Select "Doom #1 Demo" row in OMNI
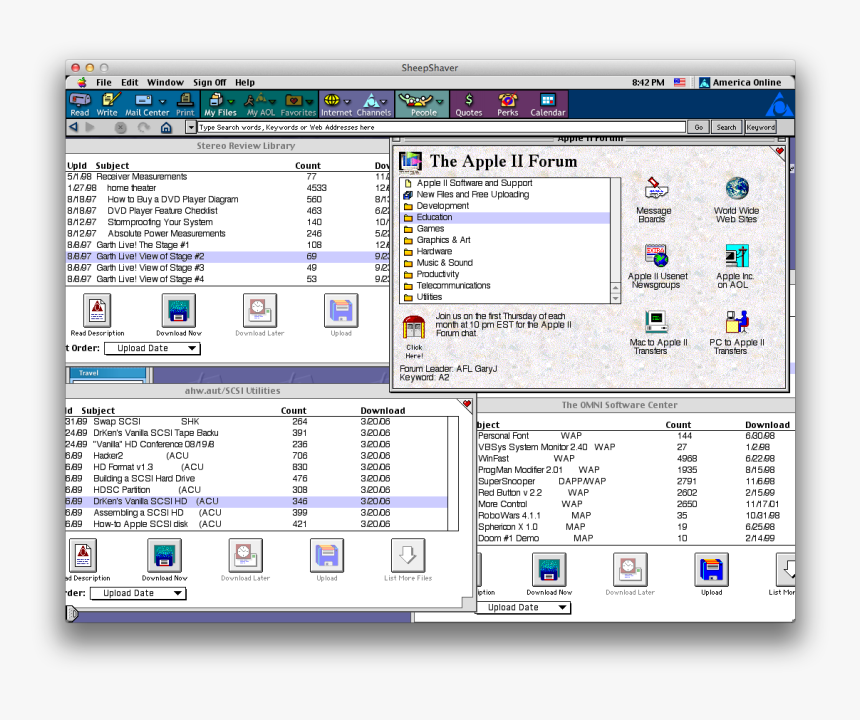This screenshot has width=860, height=720. click(x=635, y=538)
